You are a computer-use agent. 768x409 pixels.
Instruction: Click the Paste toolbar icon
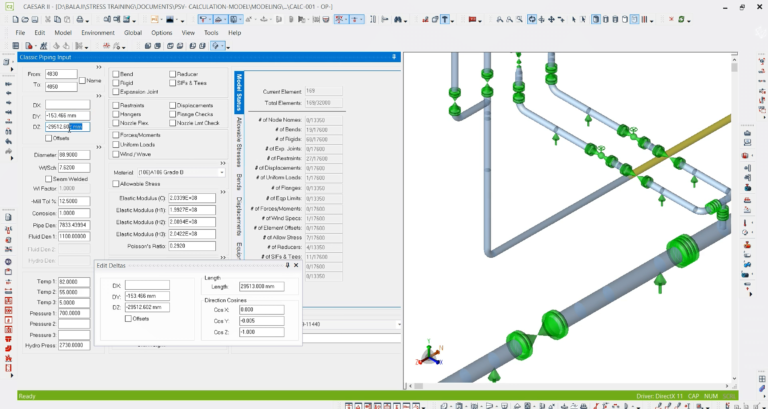pyautogui.click(x=66, y=20)
